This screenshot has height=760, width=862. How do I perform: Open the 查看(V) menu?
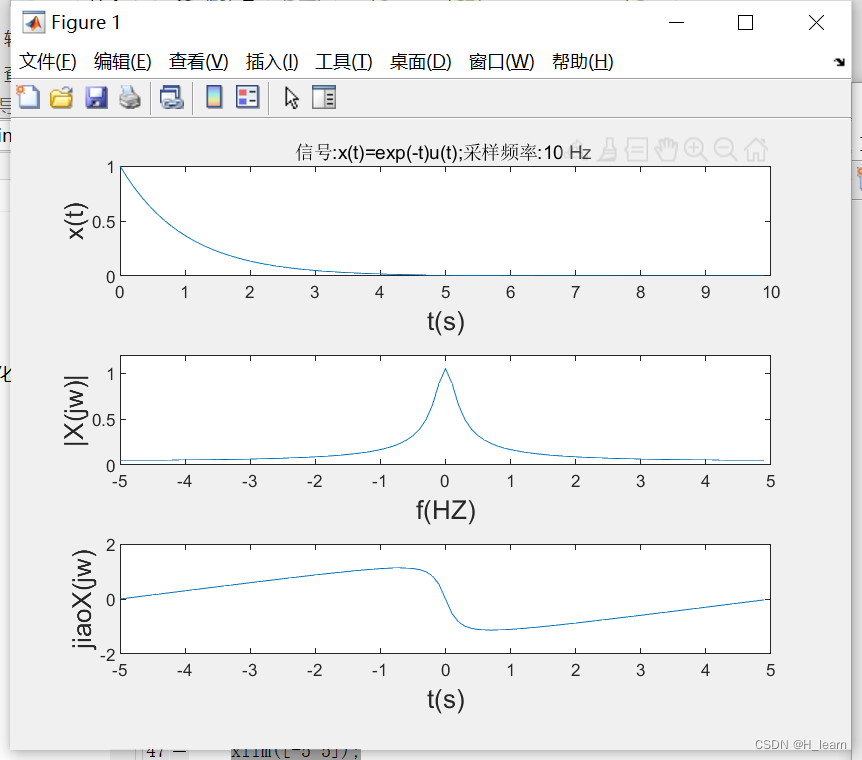pos(198,62)
